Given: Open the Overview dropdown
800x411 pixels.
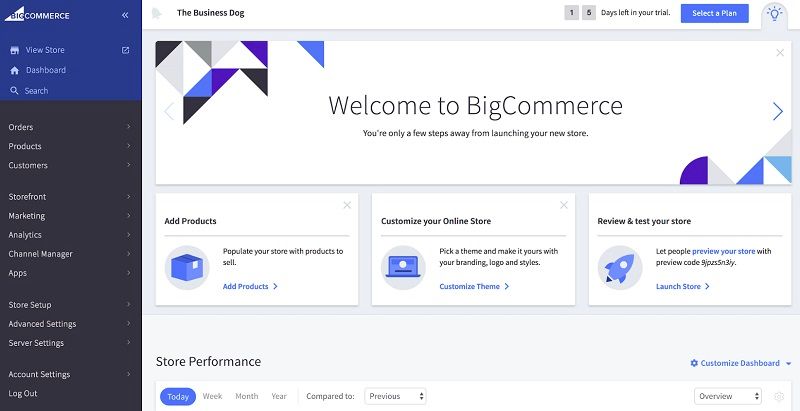Looking at the screenshot, I should (728, 396).
